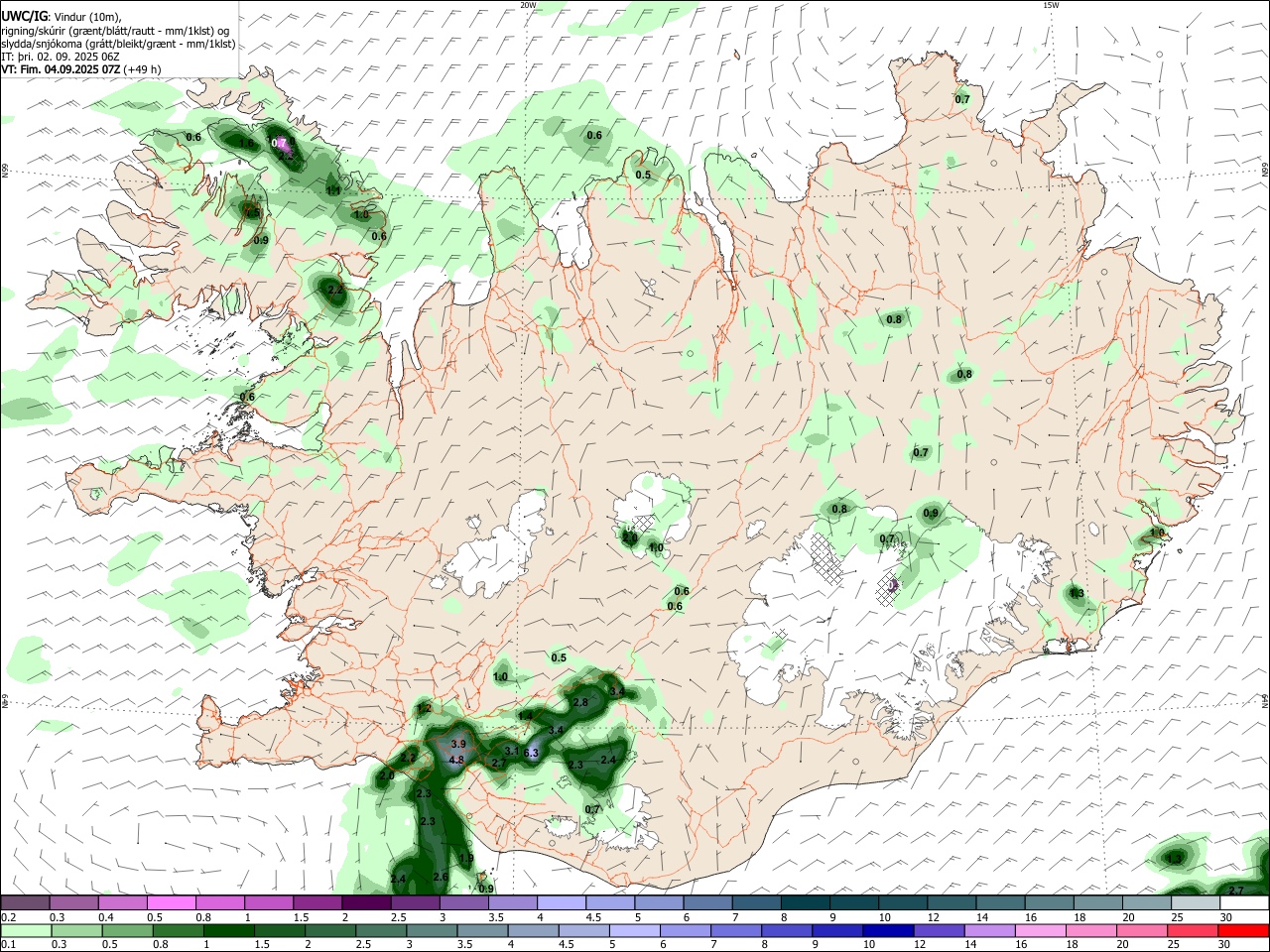
Task: Click the 2.6 precipitation value
Action: coord(441,878)
